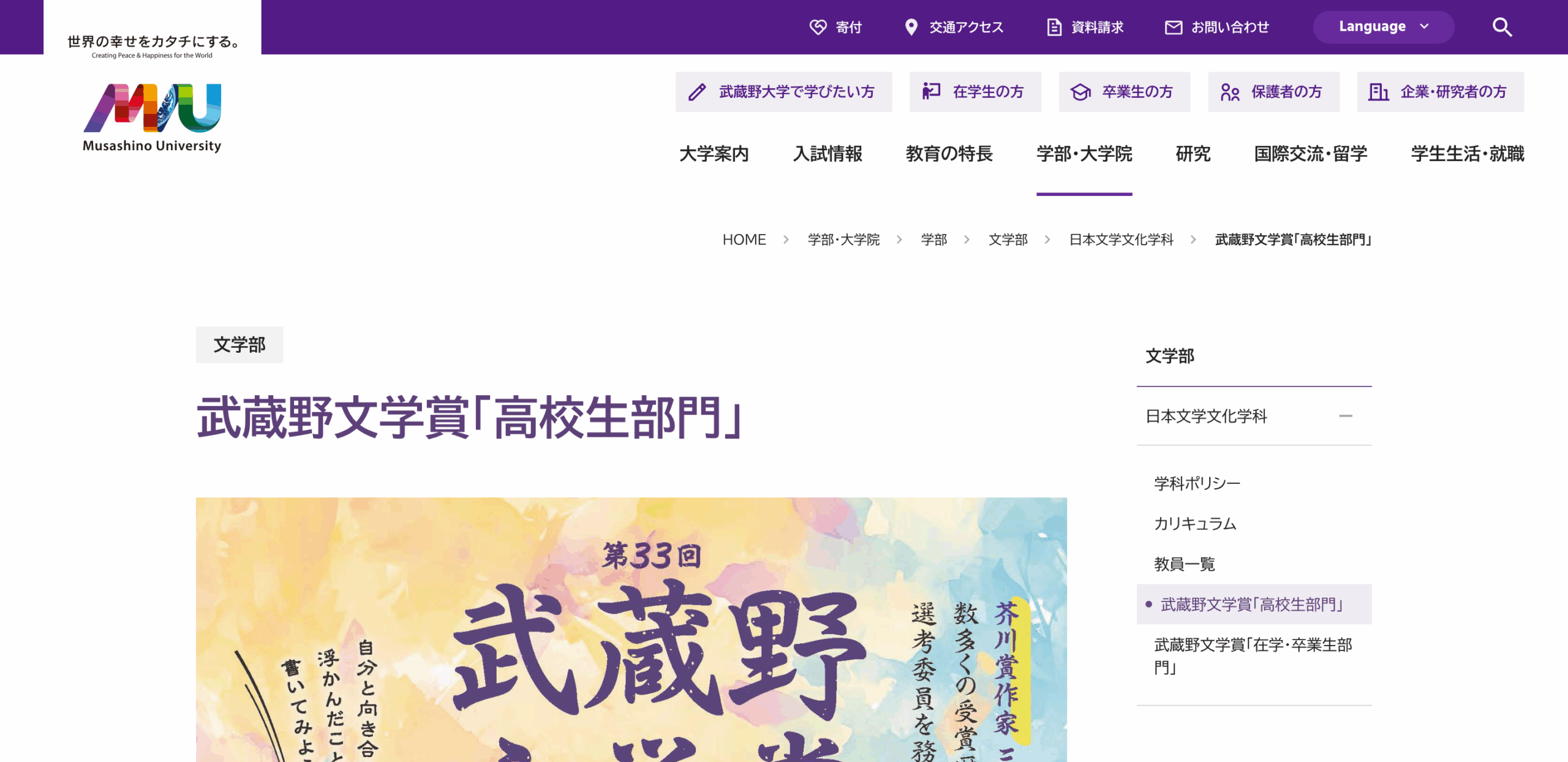Click the people icon for guardians
1568x762 pixels.
[1230, 92]
